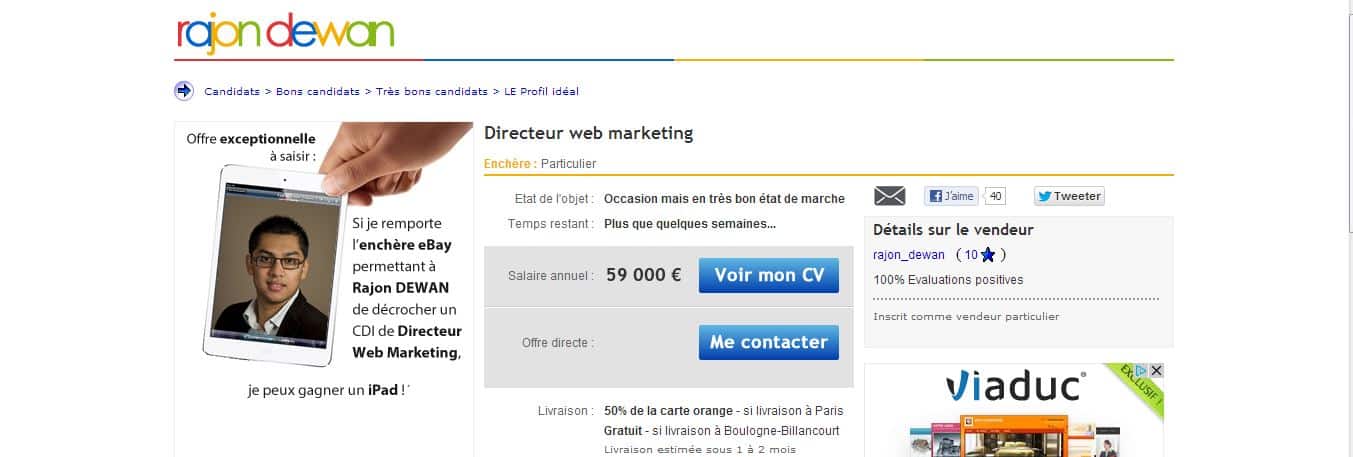Click the iPad photo of Rajon Dewan

[273, 266]
